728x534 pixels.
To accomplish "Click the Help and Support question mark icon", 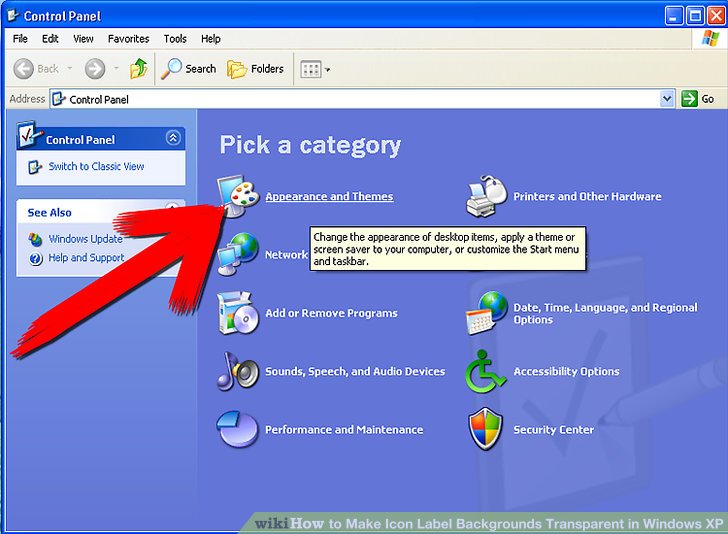I will click(36, 258).
